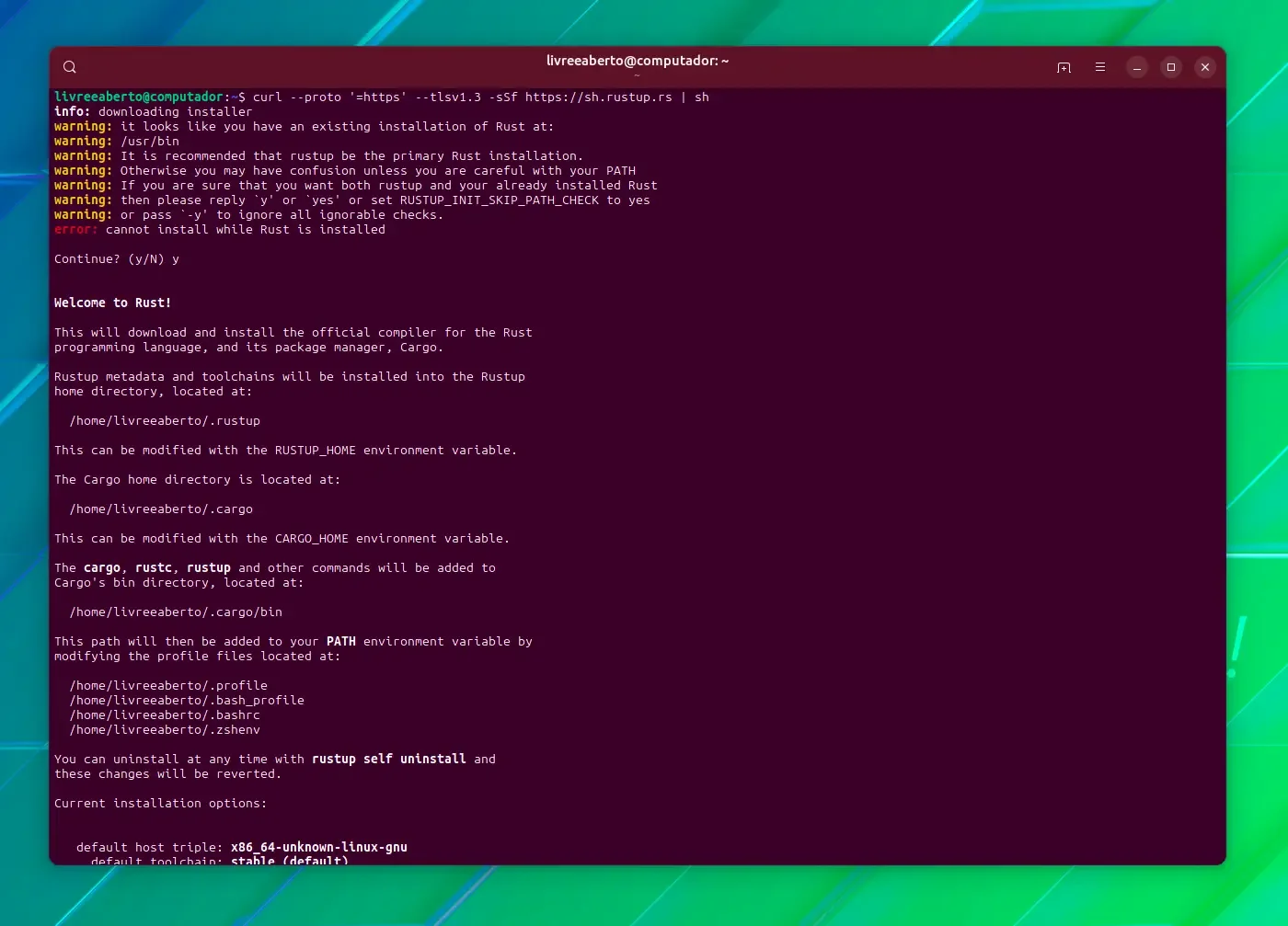Click the path /home/livreeaberto/.cargo
Screen dimensions: 1288x926
[x=161, y=509]
